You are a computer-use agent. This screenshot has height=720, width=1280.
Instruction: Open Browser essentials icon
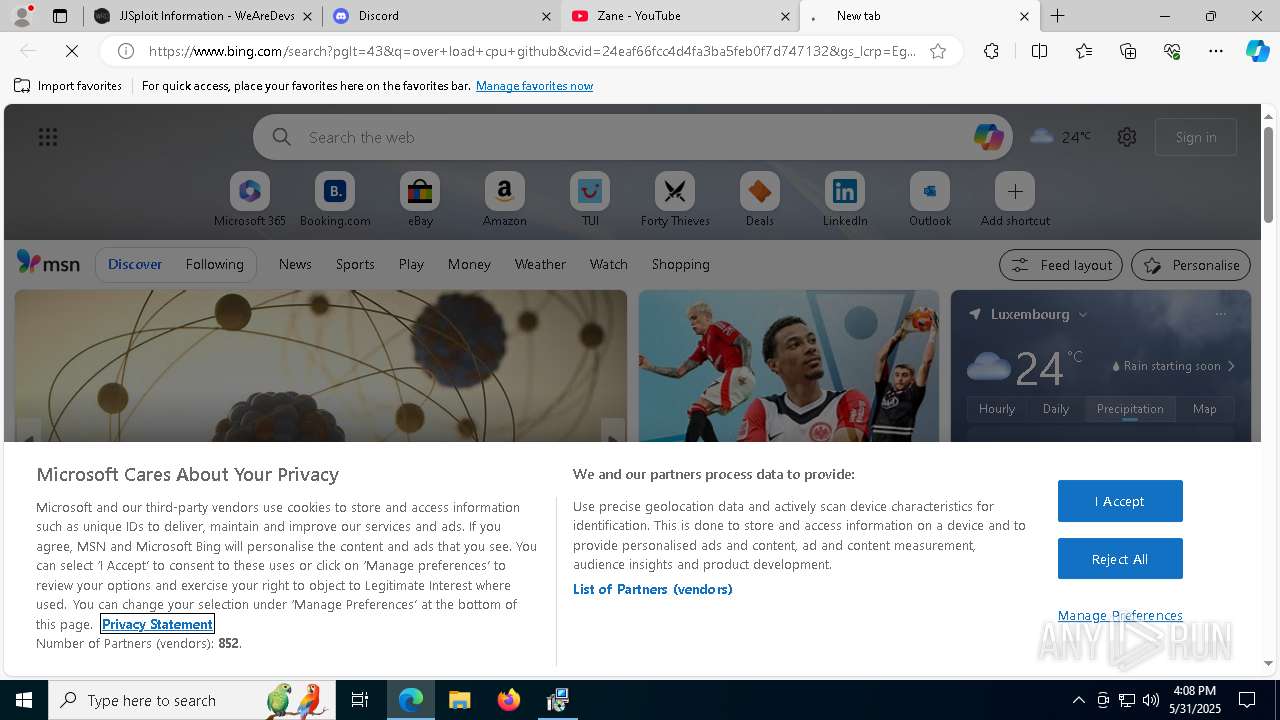[x=1172, y=51]
